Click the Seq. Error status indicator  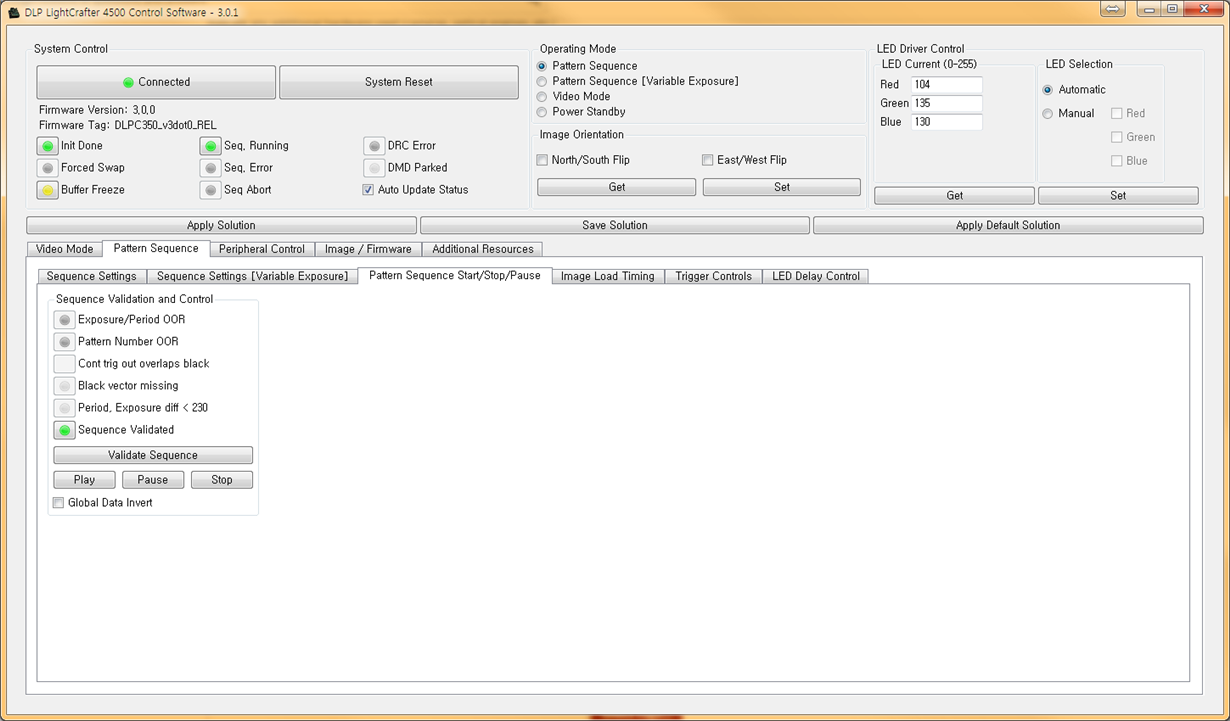tap(210, 168)
